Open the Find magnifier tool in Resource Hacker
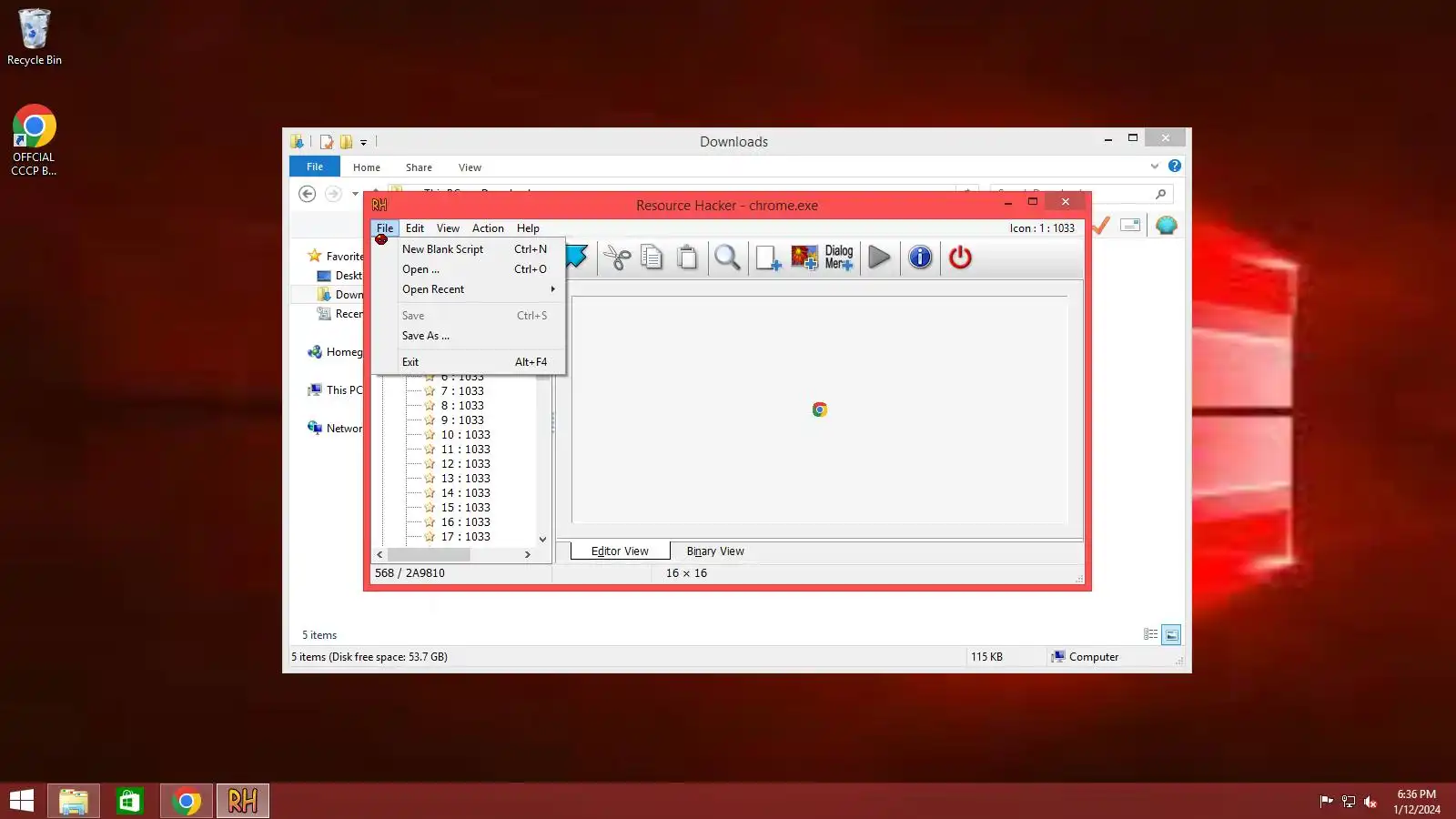Viewport: 1456px width, 819px height. [727, 258]
